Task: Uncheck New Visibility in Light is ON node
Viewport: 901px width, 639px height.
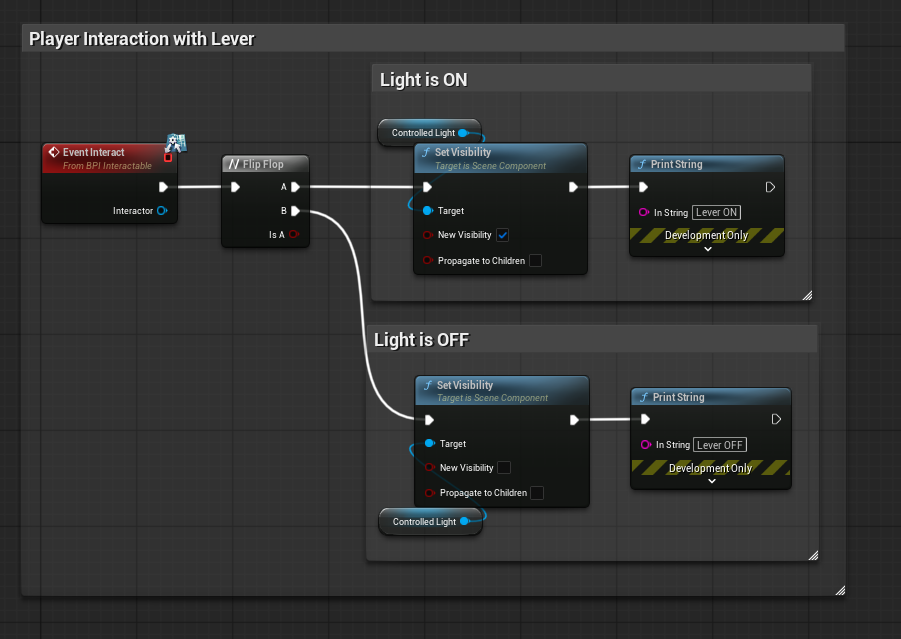Action: pyautogui.click(x=503, y=235)
